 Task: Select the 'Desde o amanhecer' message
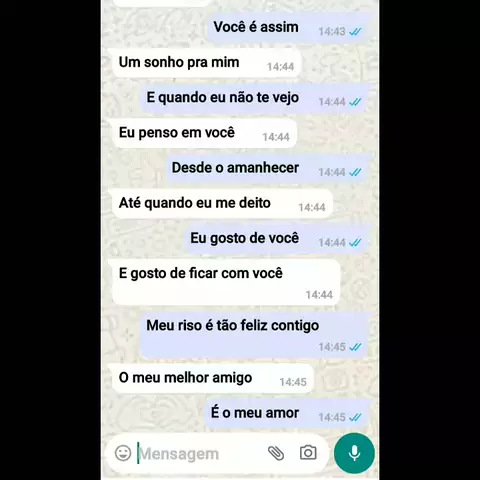click(268, 168)
